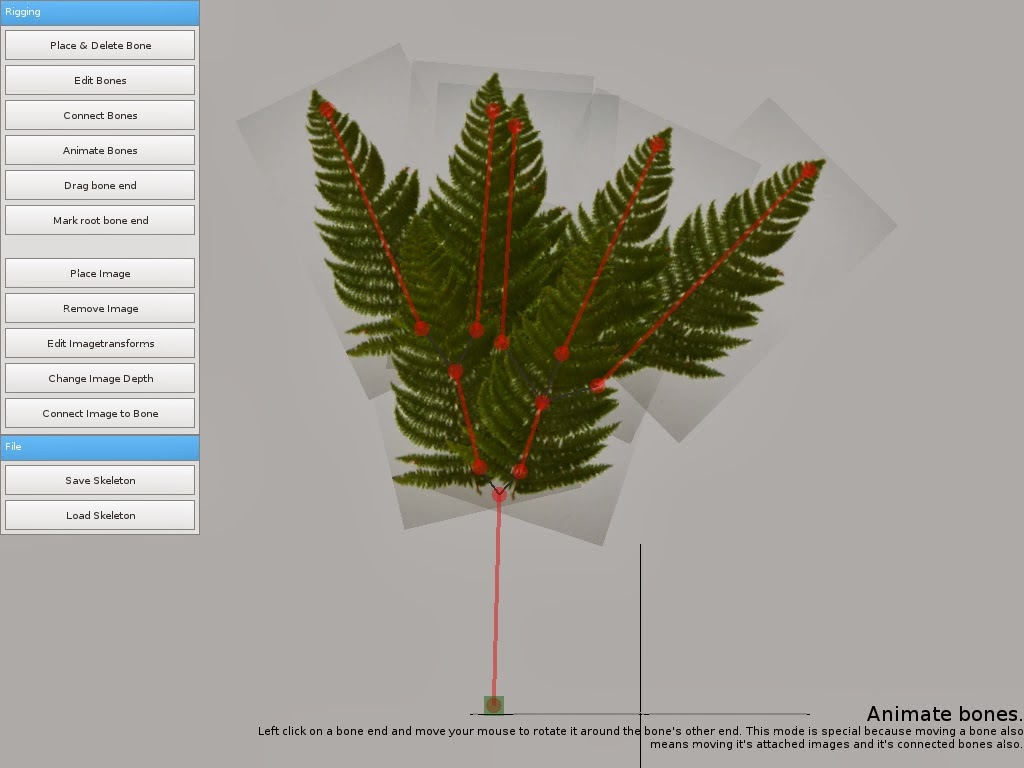
Task: Open Edit Imagetransforms mode
Action: (x=100, y=343)
